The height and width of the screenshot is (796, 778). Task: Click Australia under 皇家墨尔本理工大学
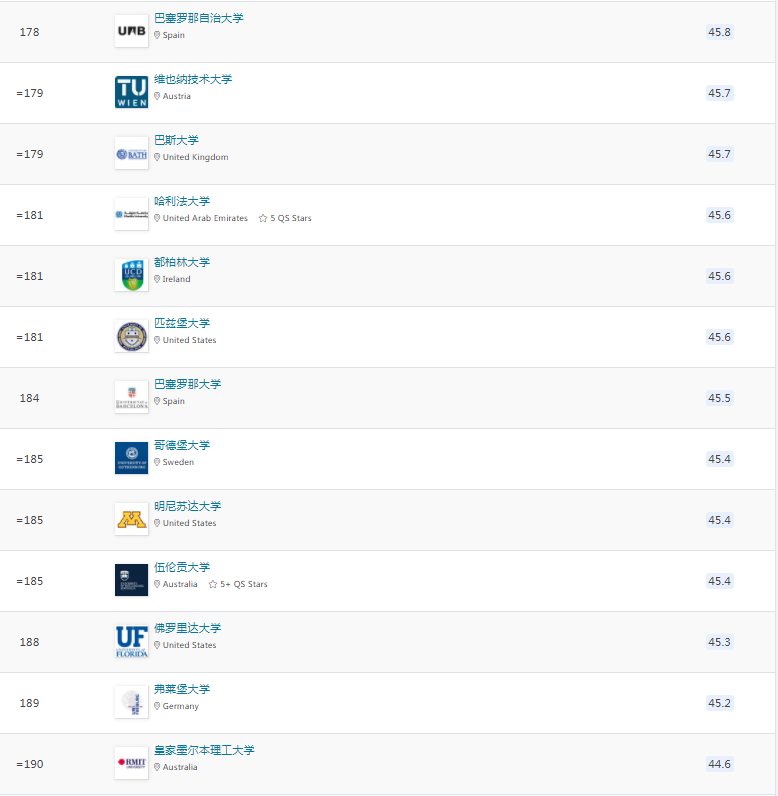[180, 767]
